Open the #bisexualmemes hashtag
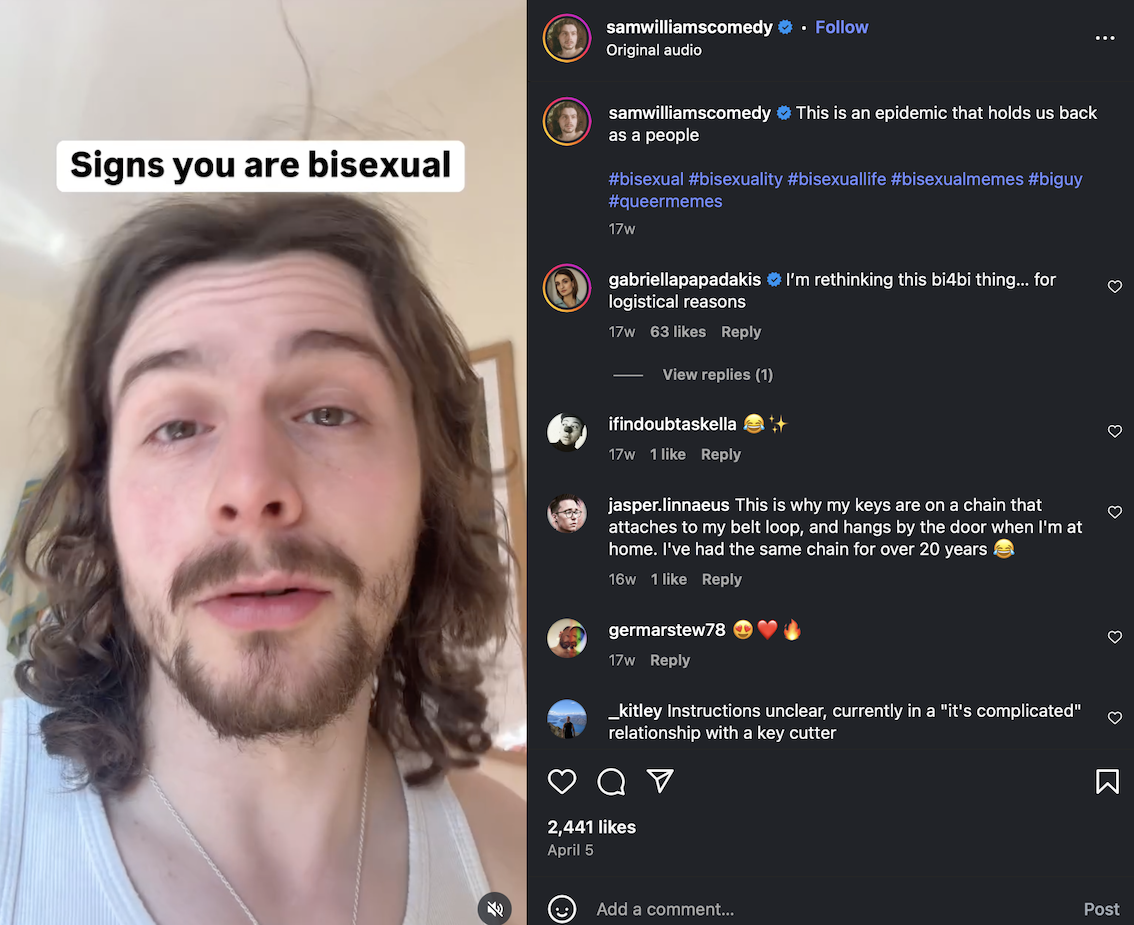The width and height of the screenshot is (1134, 925). pyautogui.click(x=957, y=179)
